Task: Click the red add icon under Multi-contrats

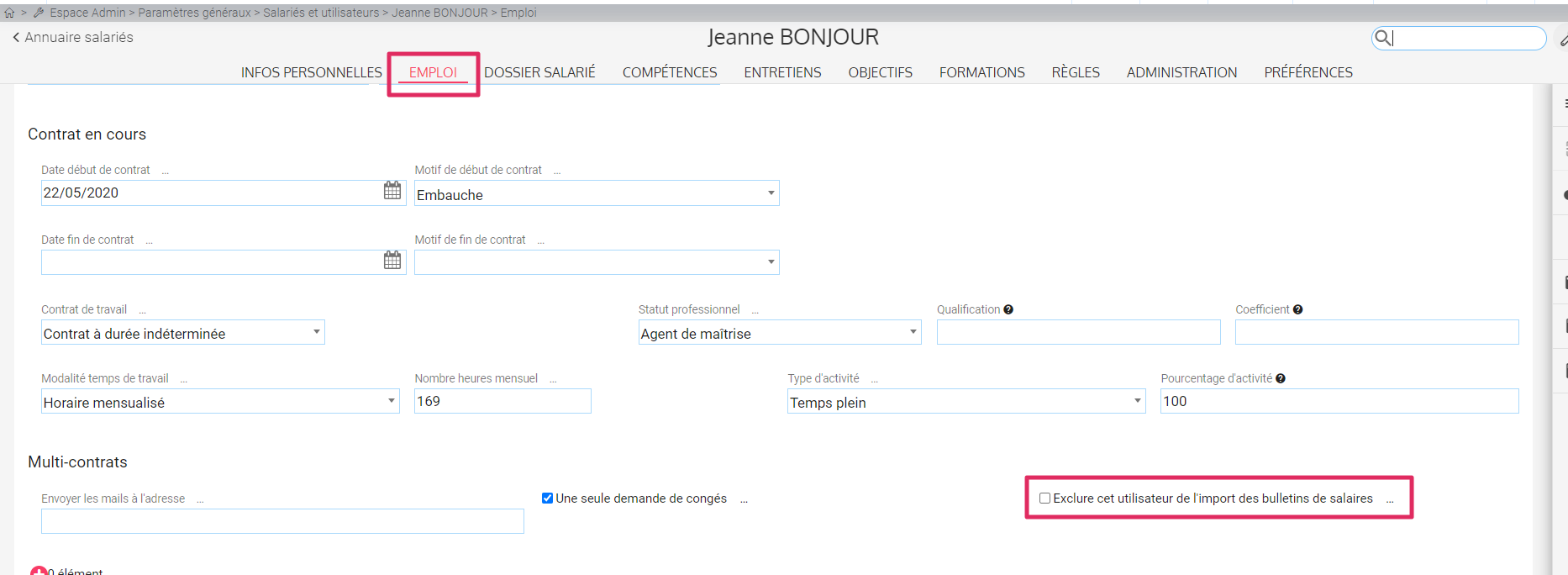Action: [x=38, y=571]
